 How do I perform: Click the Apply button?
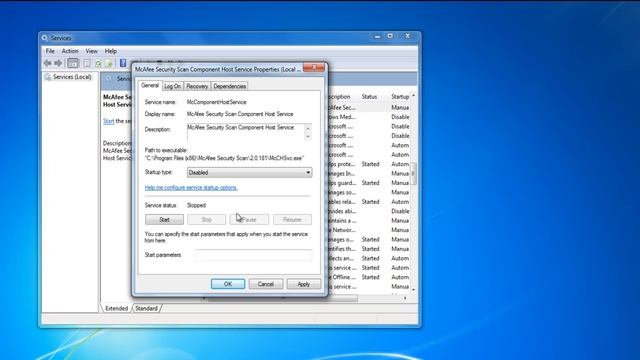click(x=304, y=284)
